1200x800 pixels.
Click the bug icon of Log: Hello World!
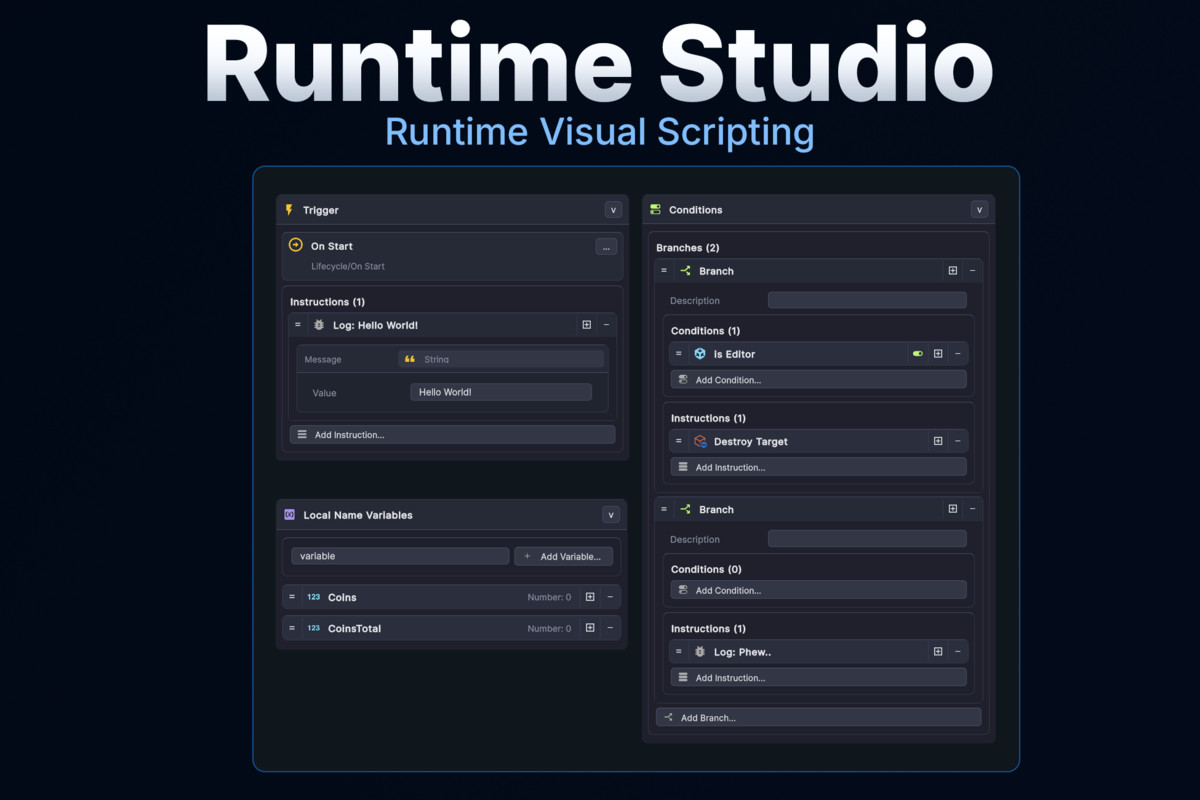point(319,325)
